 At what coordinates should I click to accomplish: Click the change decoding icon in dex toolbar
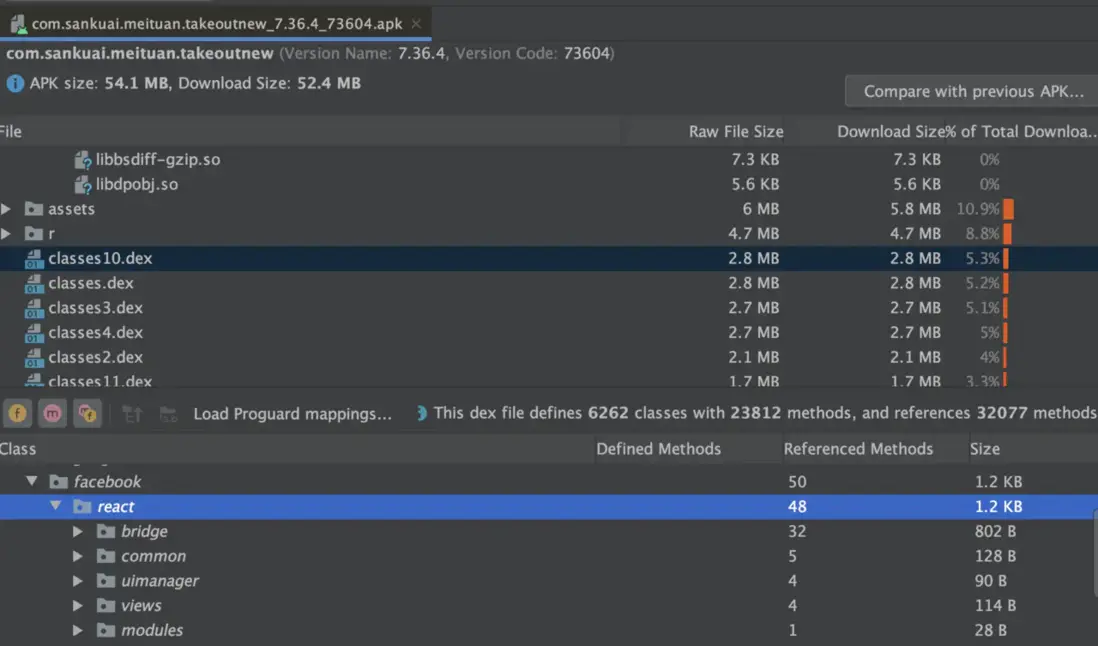point(132,413)
